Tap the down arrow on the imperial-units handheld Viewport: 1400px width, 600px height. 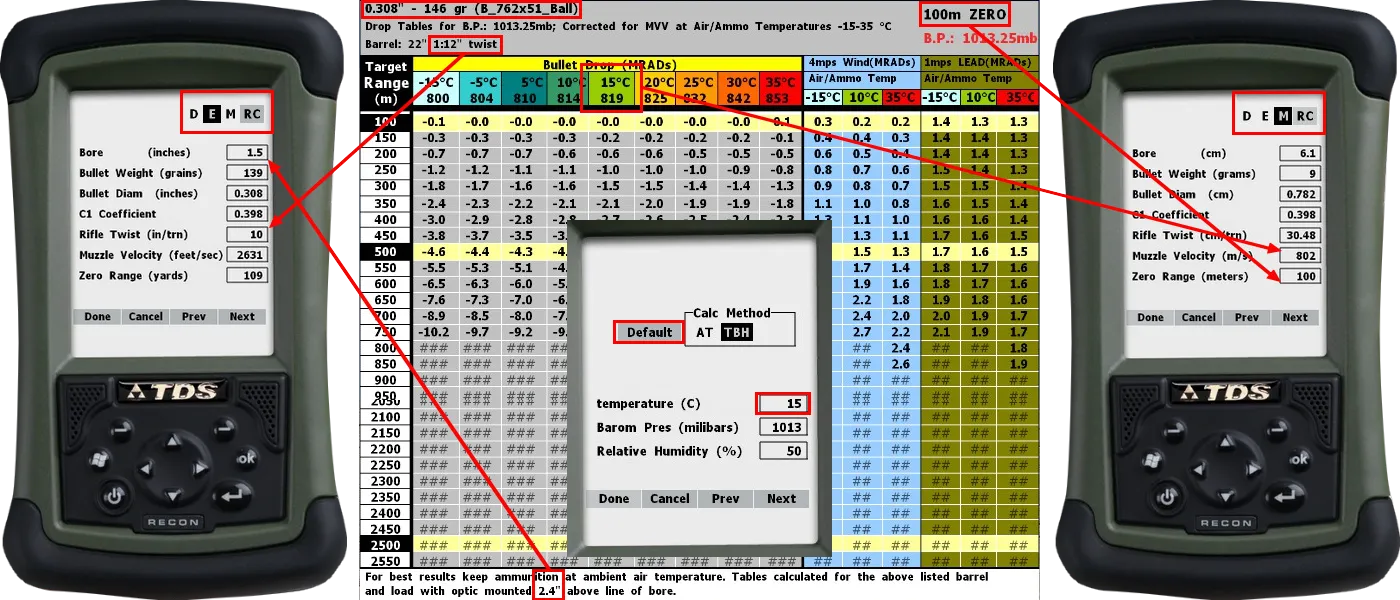173,494
